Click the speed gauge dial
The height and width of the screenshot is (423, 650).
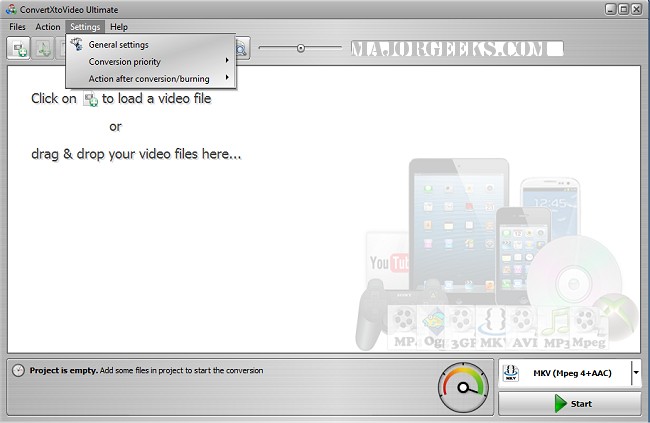tap(463, 387)
